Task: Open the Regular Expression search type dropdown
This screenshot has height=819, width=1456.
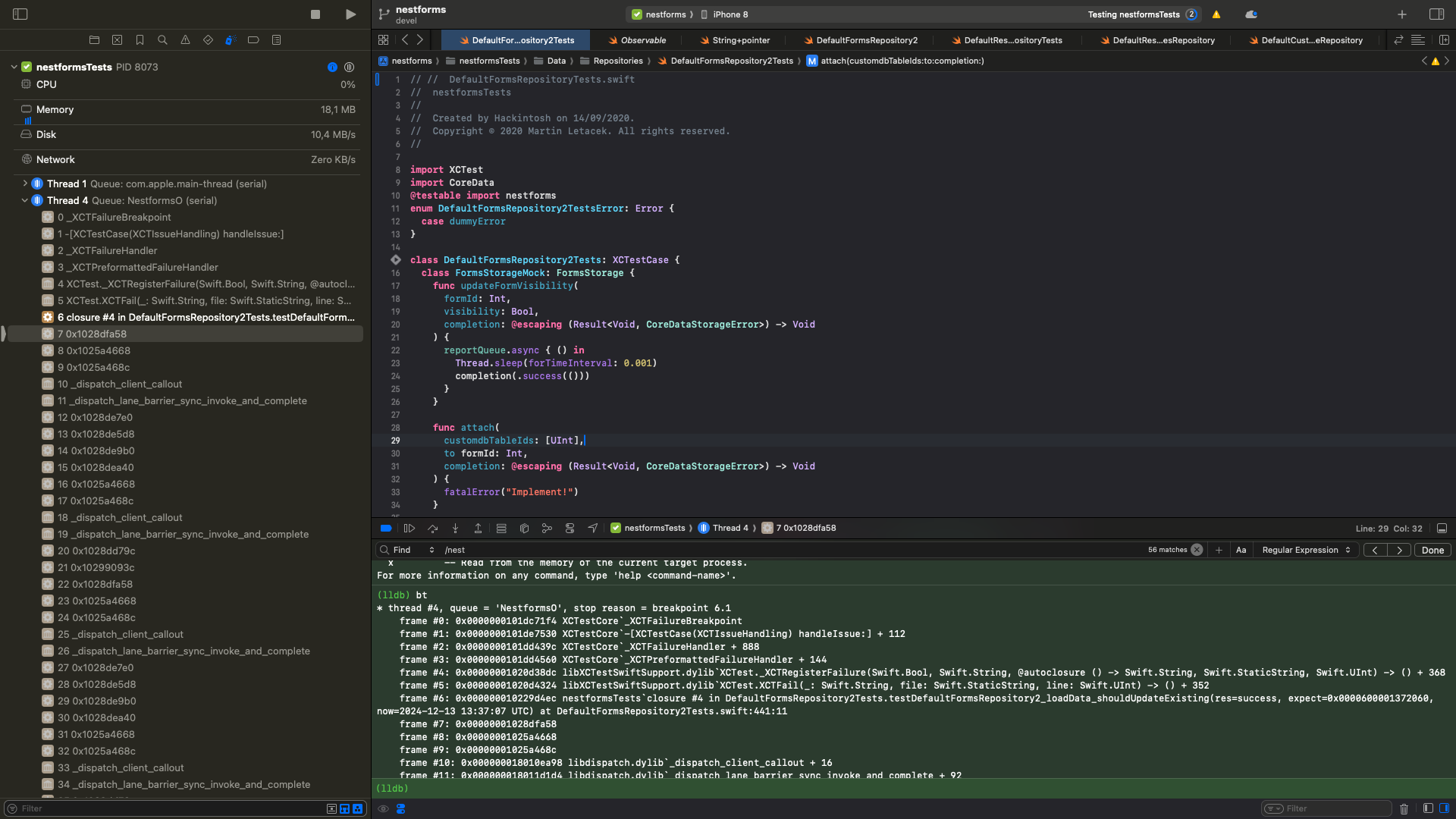Action: point(1306,551)
